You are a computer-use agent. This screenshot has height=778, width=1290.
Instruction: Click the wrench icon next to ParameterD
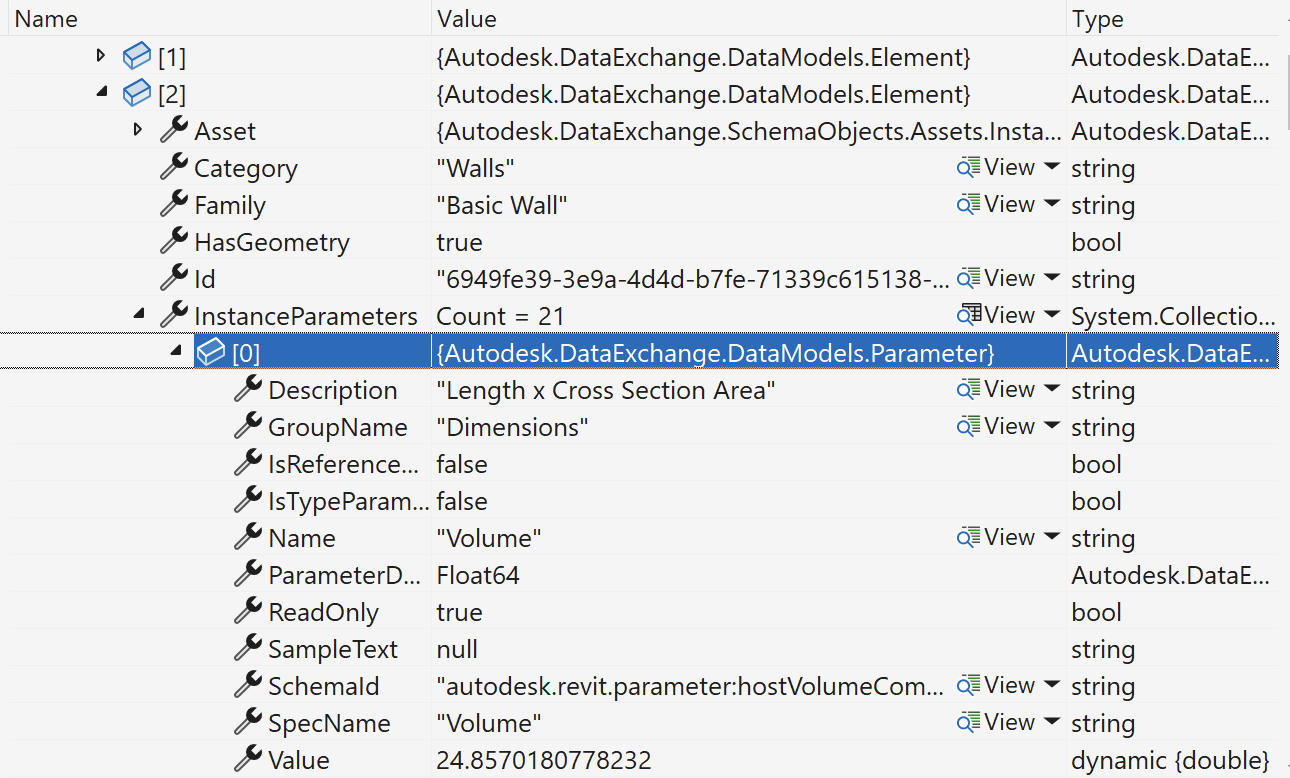pos(248,574)
